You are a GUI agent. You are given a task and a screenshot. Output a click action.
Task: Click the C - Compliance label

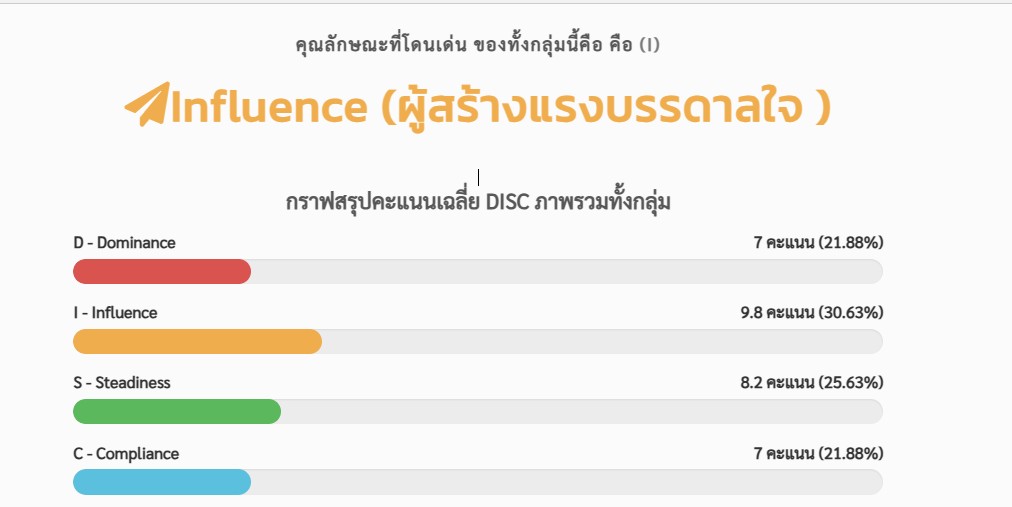[x=126, y=453]
